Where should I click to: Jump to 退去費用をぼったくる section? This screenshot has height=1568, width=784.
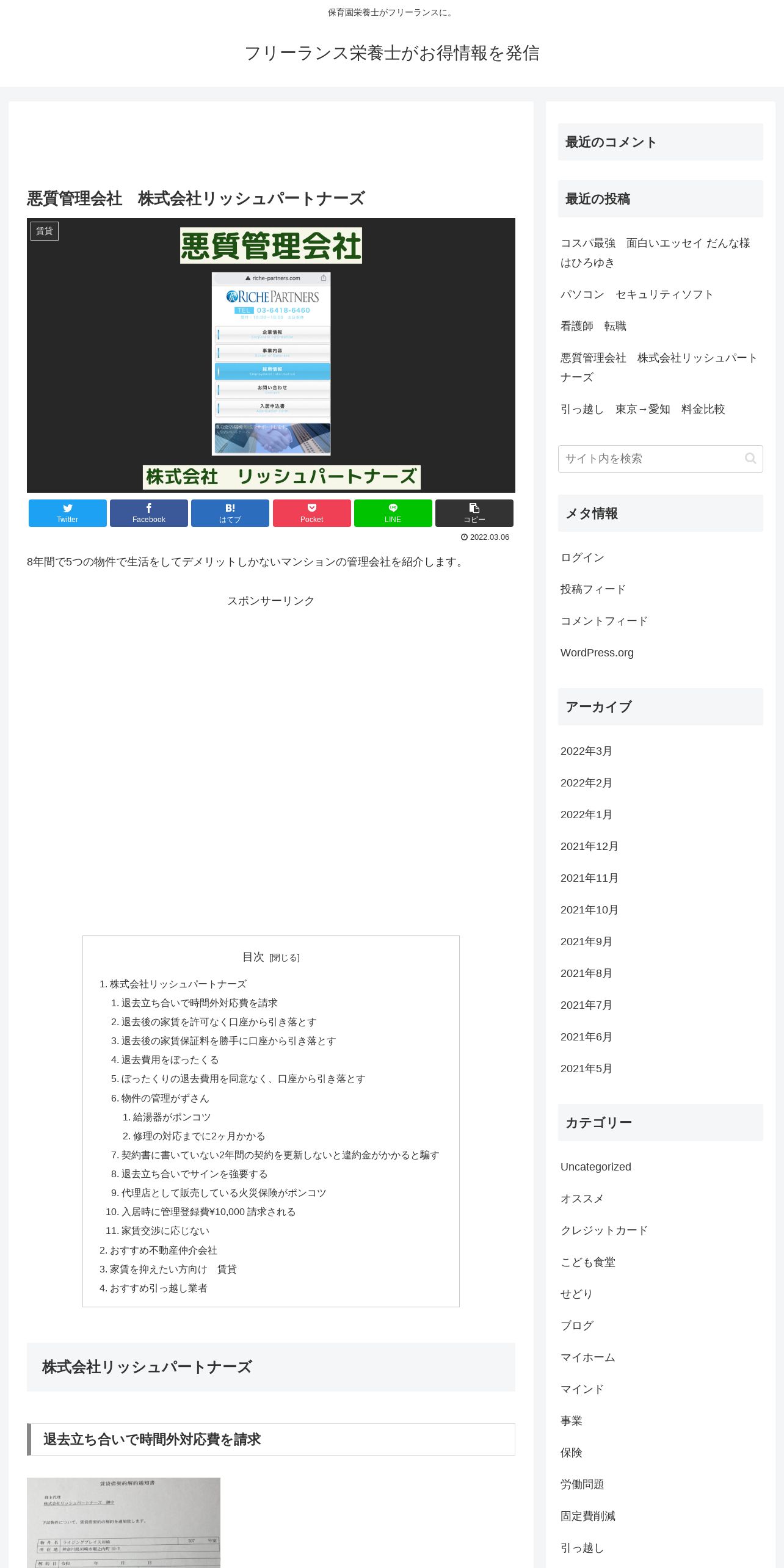(x=170, y=1060)
